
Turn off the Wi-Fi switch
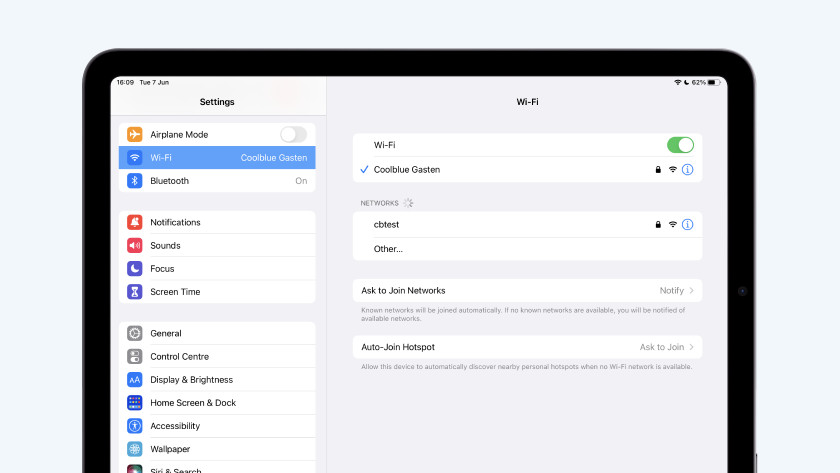pyautogui.click(x=680, y=145)
